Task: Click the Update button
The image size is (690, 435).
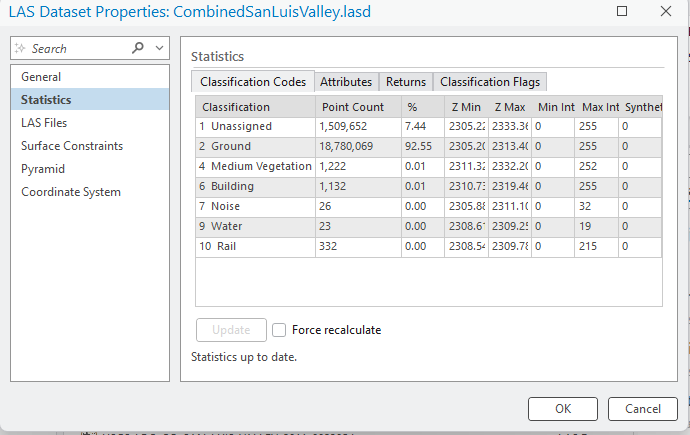Action: (231, 330)
